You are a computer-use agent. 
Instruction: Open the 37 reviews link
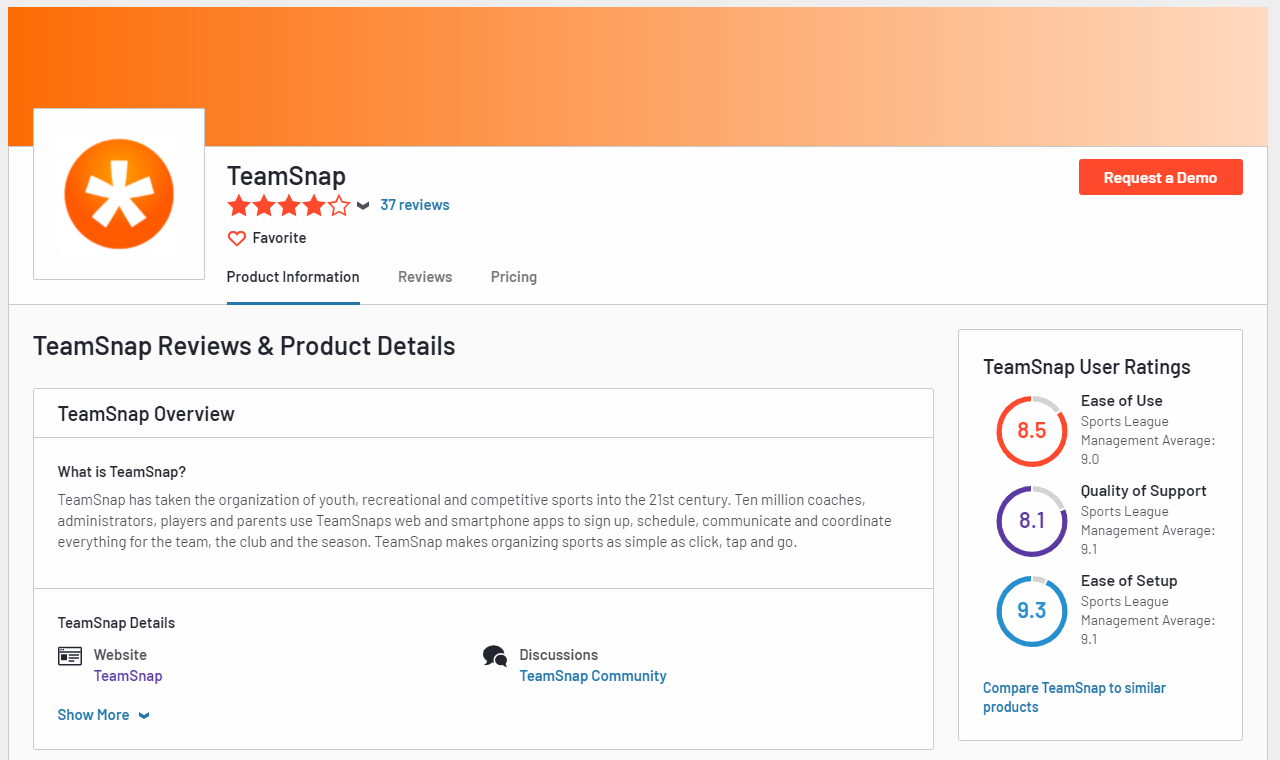415,205
